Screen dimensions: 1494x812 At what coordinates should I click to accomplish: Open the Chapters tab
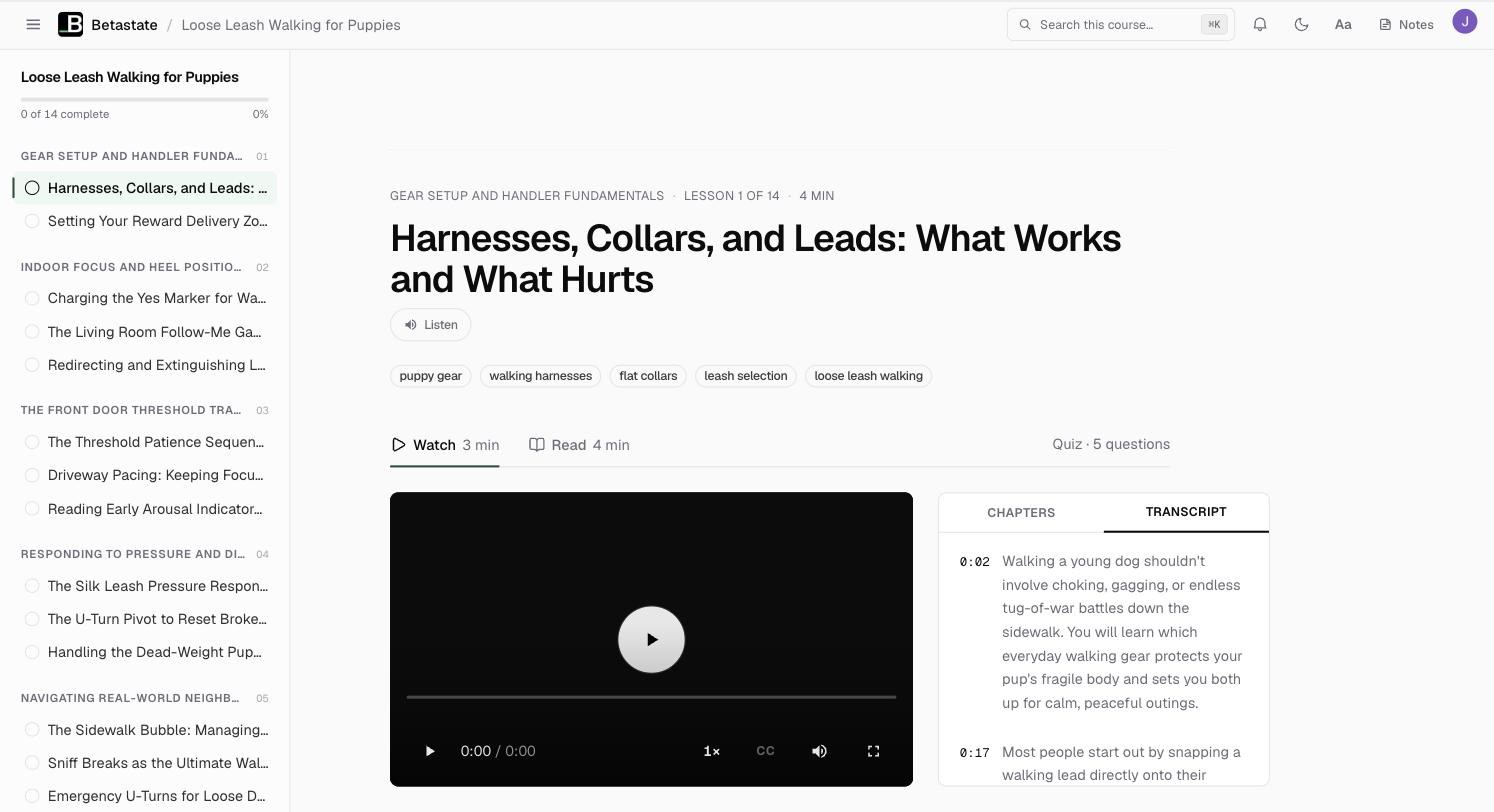(x=1021, y=513)
